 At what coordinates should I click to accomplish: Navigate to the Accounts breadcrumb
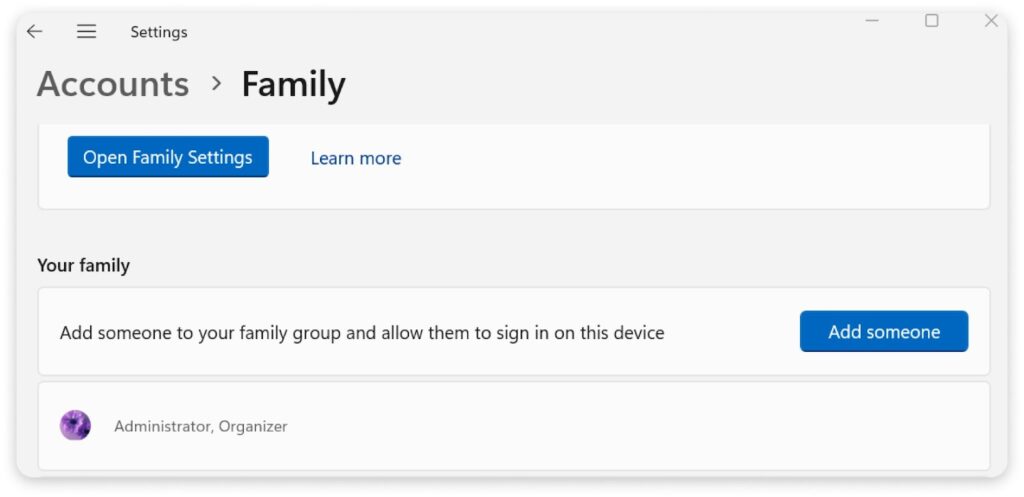pos(113,84)
